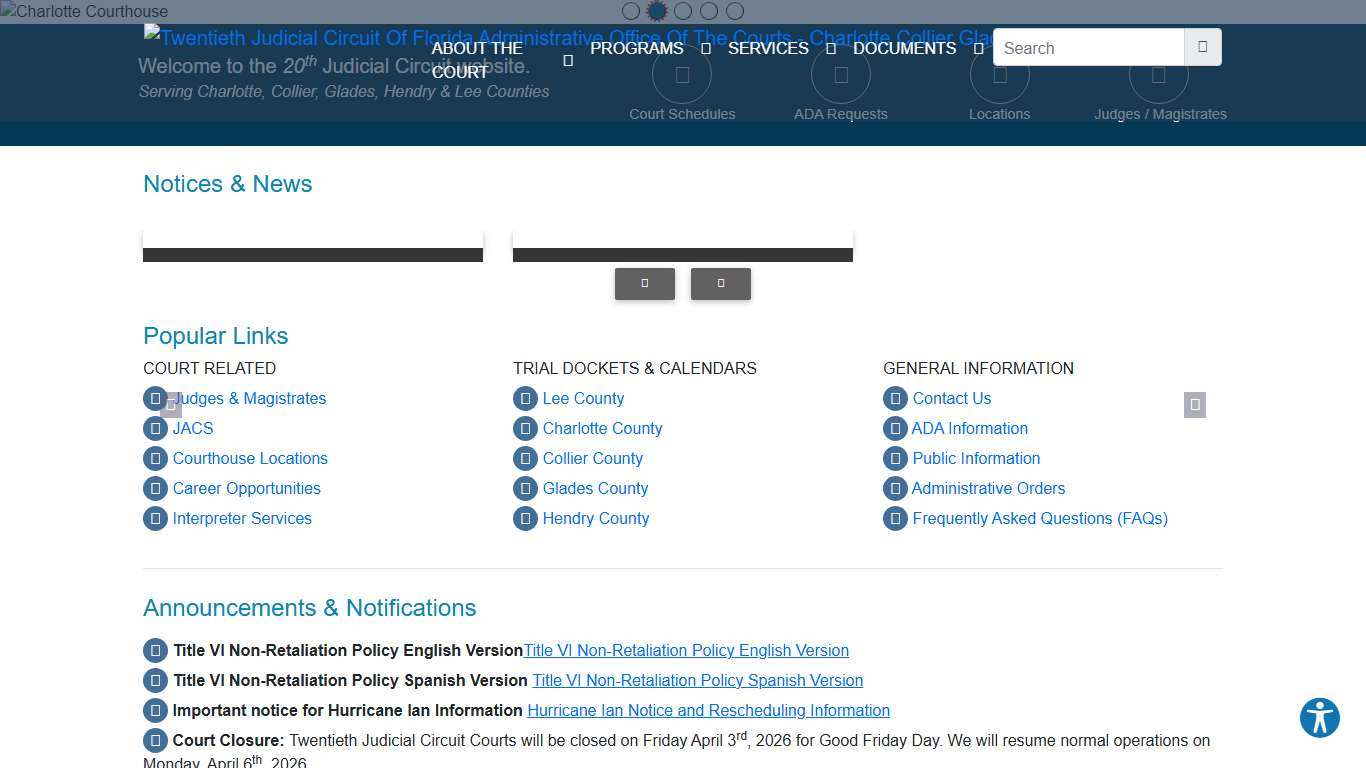Click the Locations circle icon
1366x768 pixels.
999,75
